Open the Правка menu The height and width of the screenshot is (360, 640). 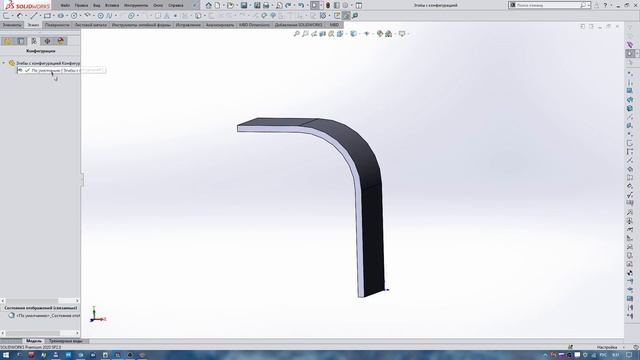pyautogui.click(x=81, y=5)
